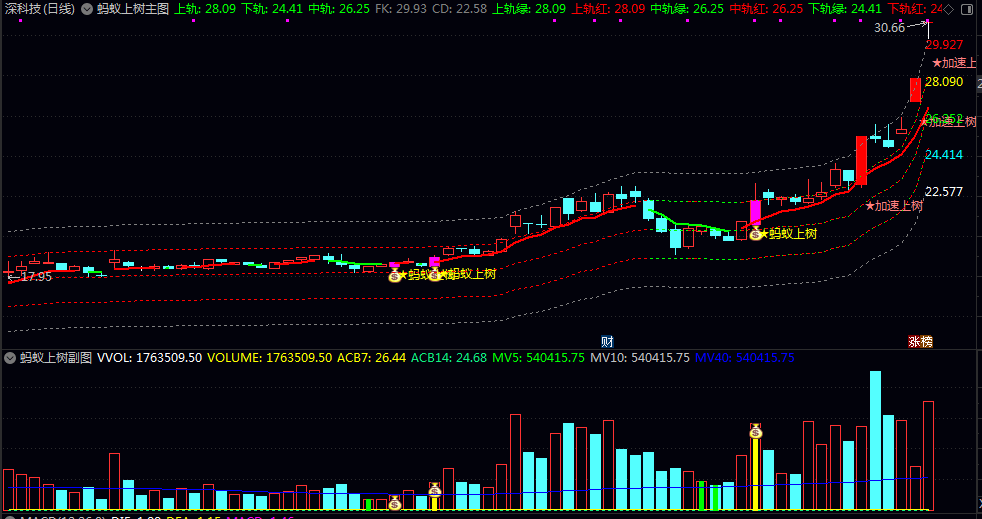Viewport: 982px width, 519px height.
Task: Open the main chart indicator dropdown arrow
Action: pyautogui.click(x=87, y=9)
